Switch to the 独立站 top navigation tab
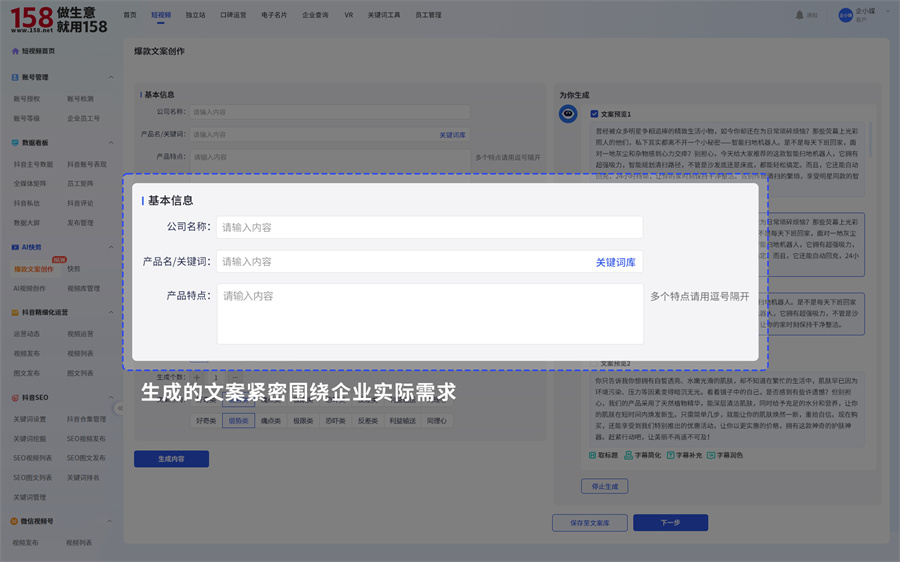Screen dimensions: 900x562 coord(195,16)
